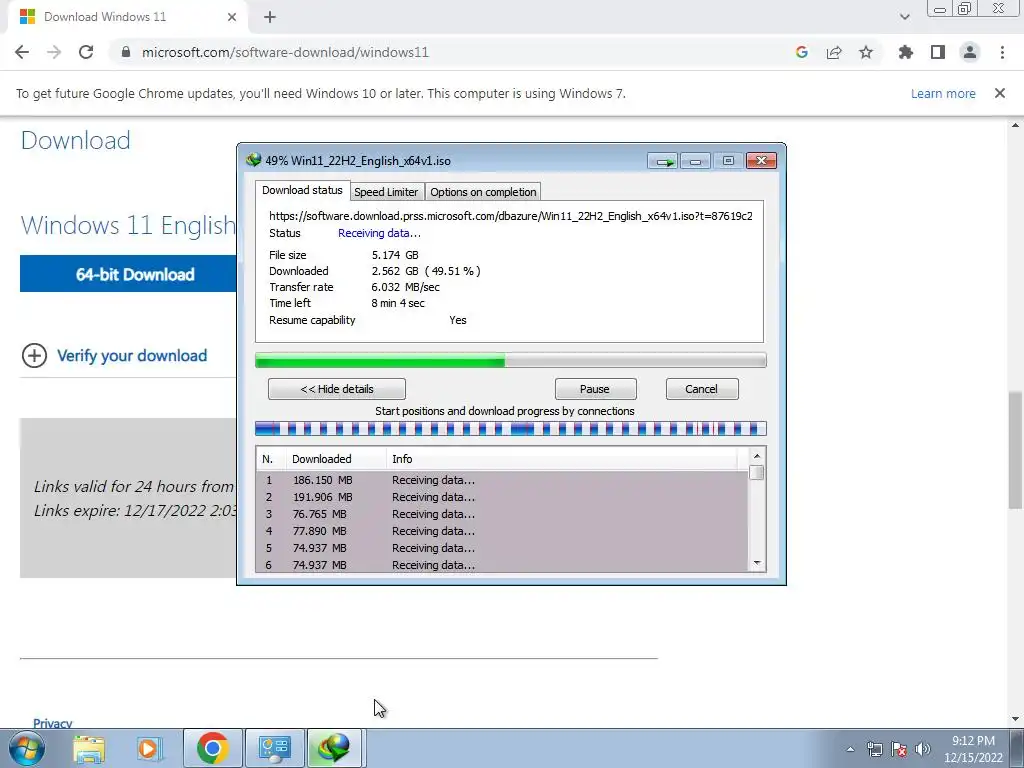Image resolution: width=1024 pixels, height=768 pixels.
Task: Expand Verify your download section
Action: pyautogui.click(x=115, y=356)
